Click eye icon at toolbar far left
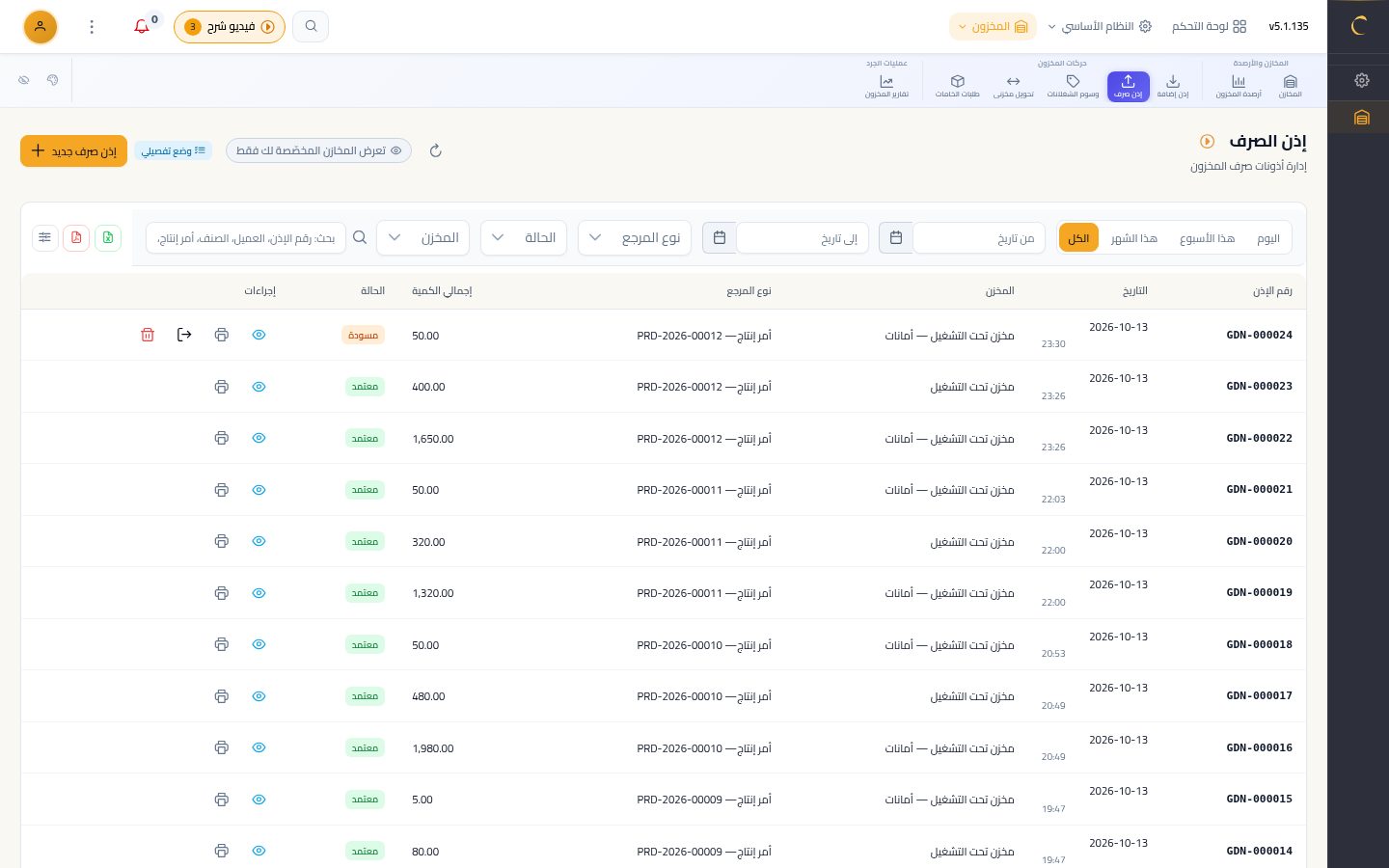Viewport: 1389px width, 868px height. [24, 80]
